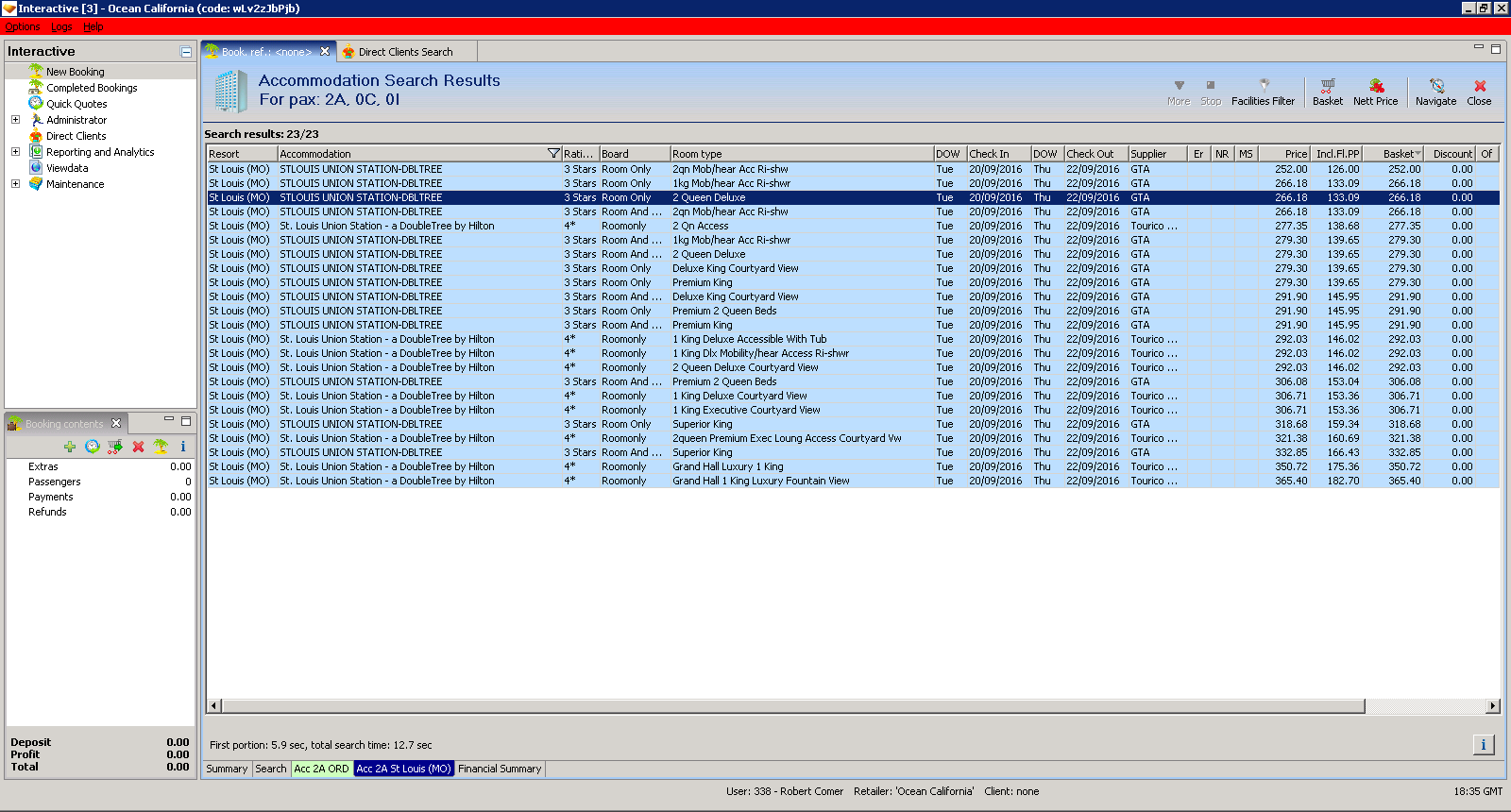Select the Extras row in Booking contents
Viewport: 1511px width, 812px height.
(x=101, y=466)
